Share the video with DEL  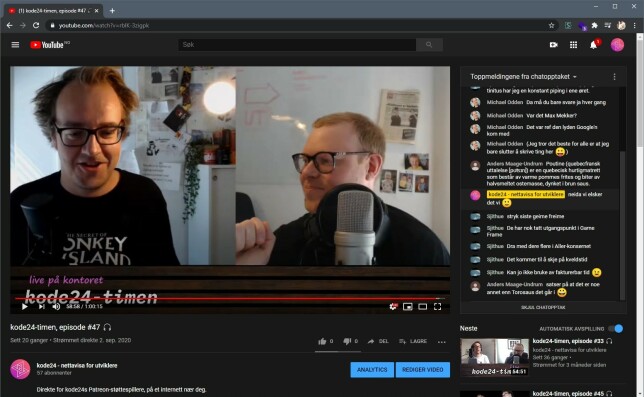tap(378, 341)
